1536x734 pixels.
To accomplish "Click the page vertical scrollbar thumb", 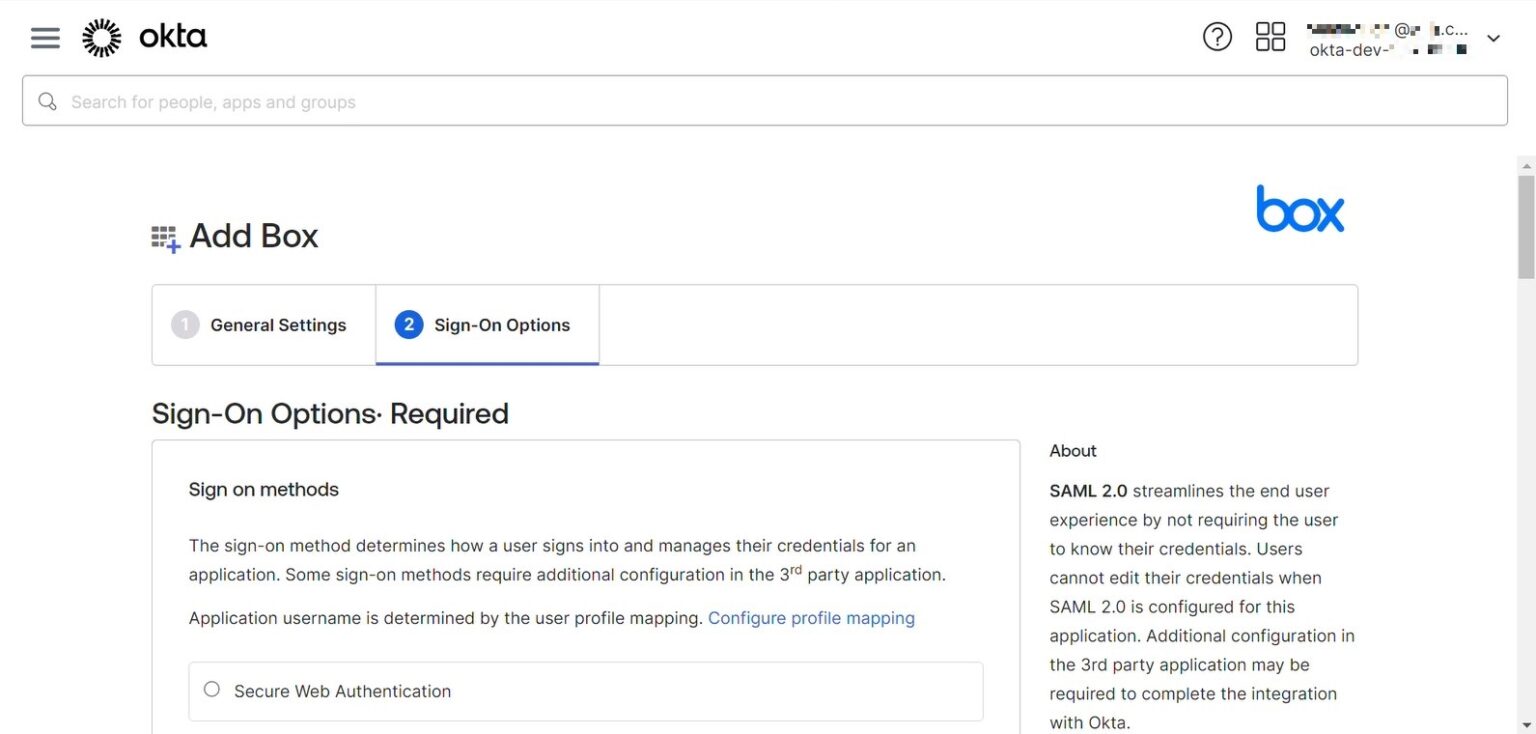I will 1525,225.
